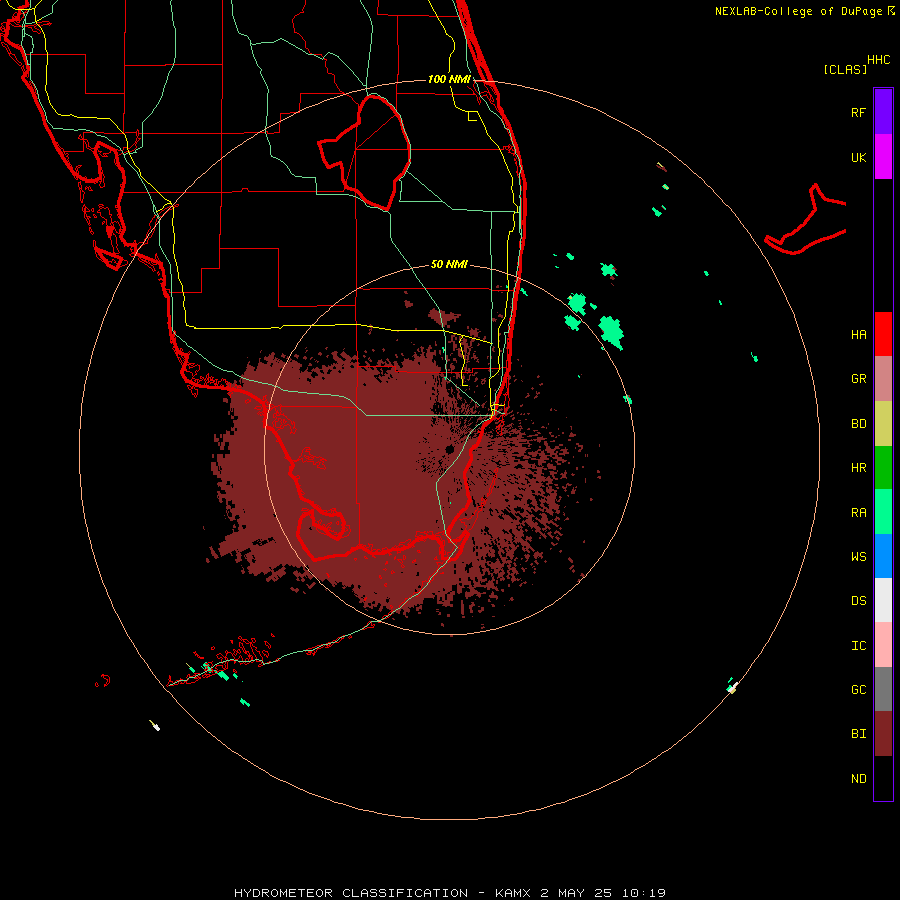Click the BD legend label
This screenshot has height=900, width=900.
858,424
